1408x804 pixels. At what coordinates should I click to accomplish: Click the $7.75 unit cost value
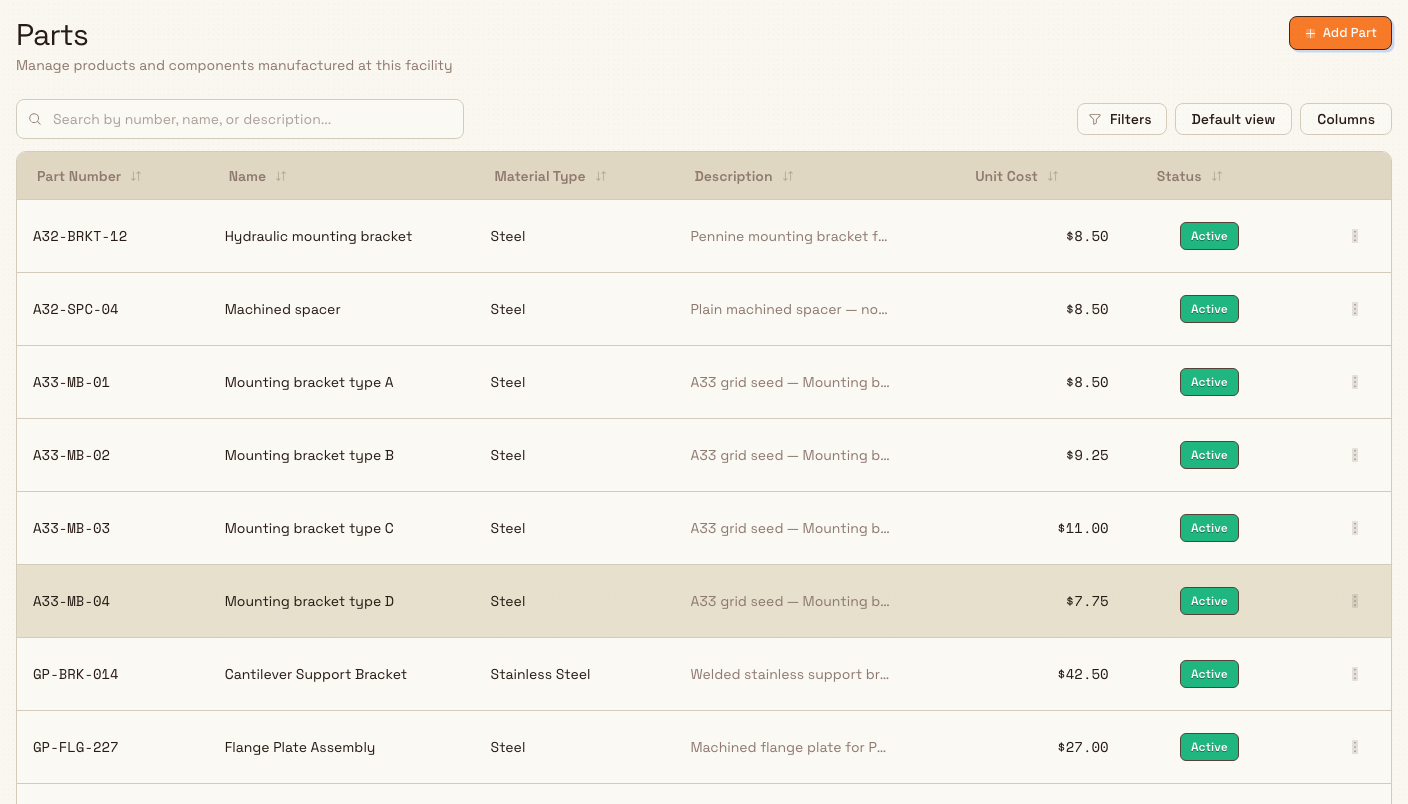click(1087, 601)
